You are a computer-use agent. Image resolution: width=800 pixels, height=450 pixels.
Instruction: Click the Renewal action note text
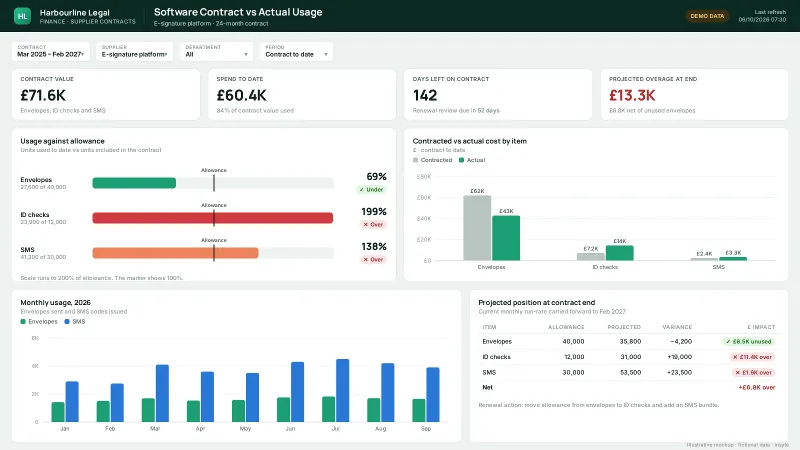pyautogui.click(x=599, y=405)
